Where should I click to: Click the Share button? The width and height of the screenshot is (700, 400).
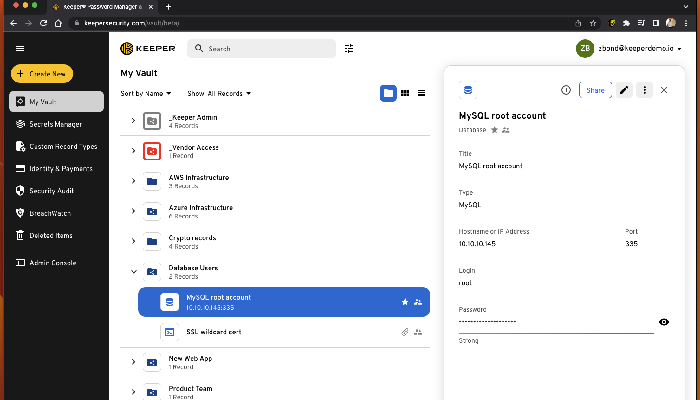tap(595, 90)
